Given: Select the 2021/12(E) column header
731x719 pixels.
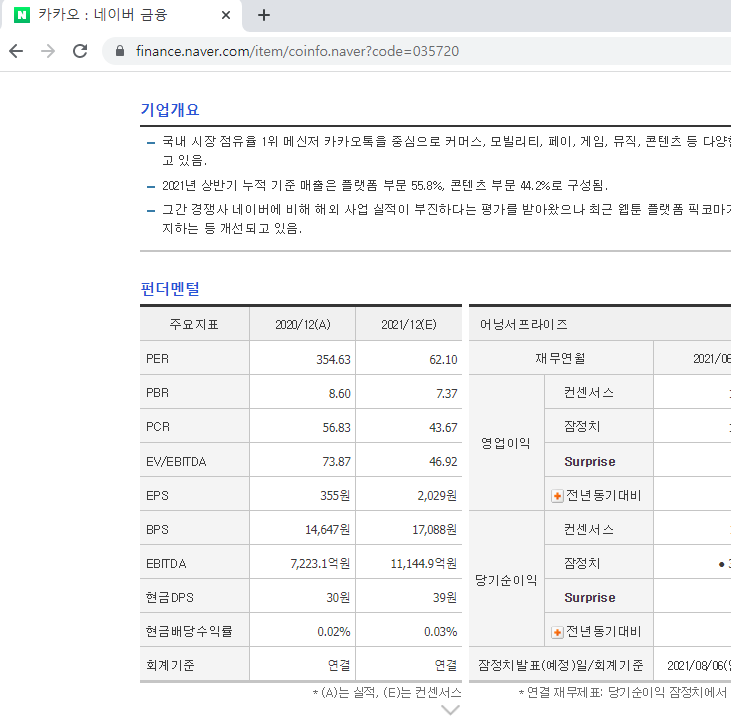Looking at the screenshot, I should tap(409, 325).
